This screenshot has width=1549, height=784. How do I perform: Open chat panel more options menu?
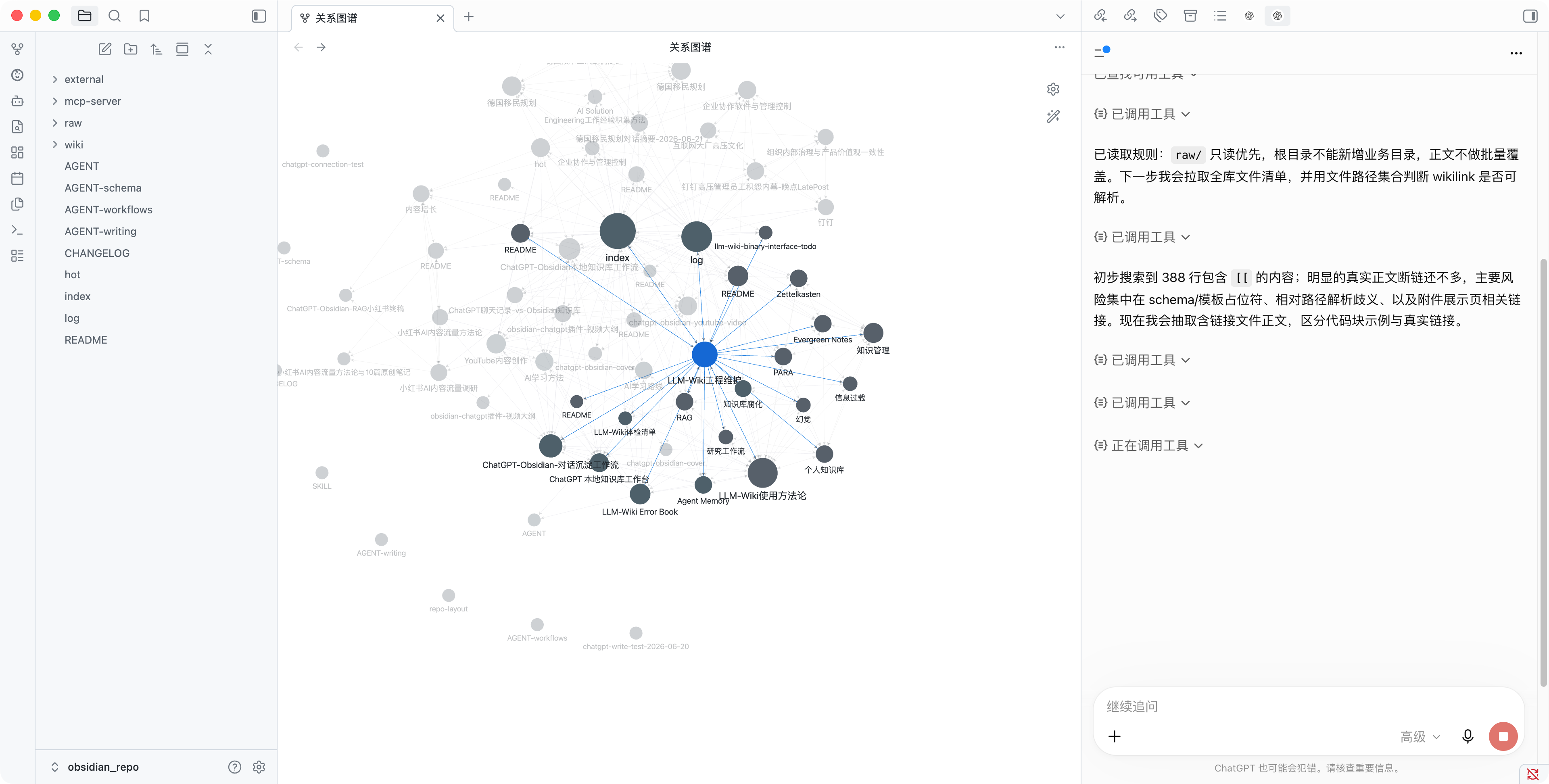pyautogui.click(x=1516, y=53)
